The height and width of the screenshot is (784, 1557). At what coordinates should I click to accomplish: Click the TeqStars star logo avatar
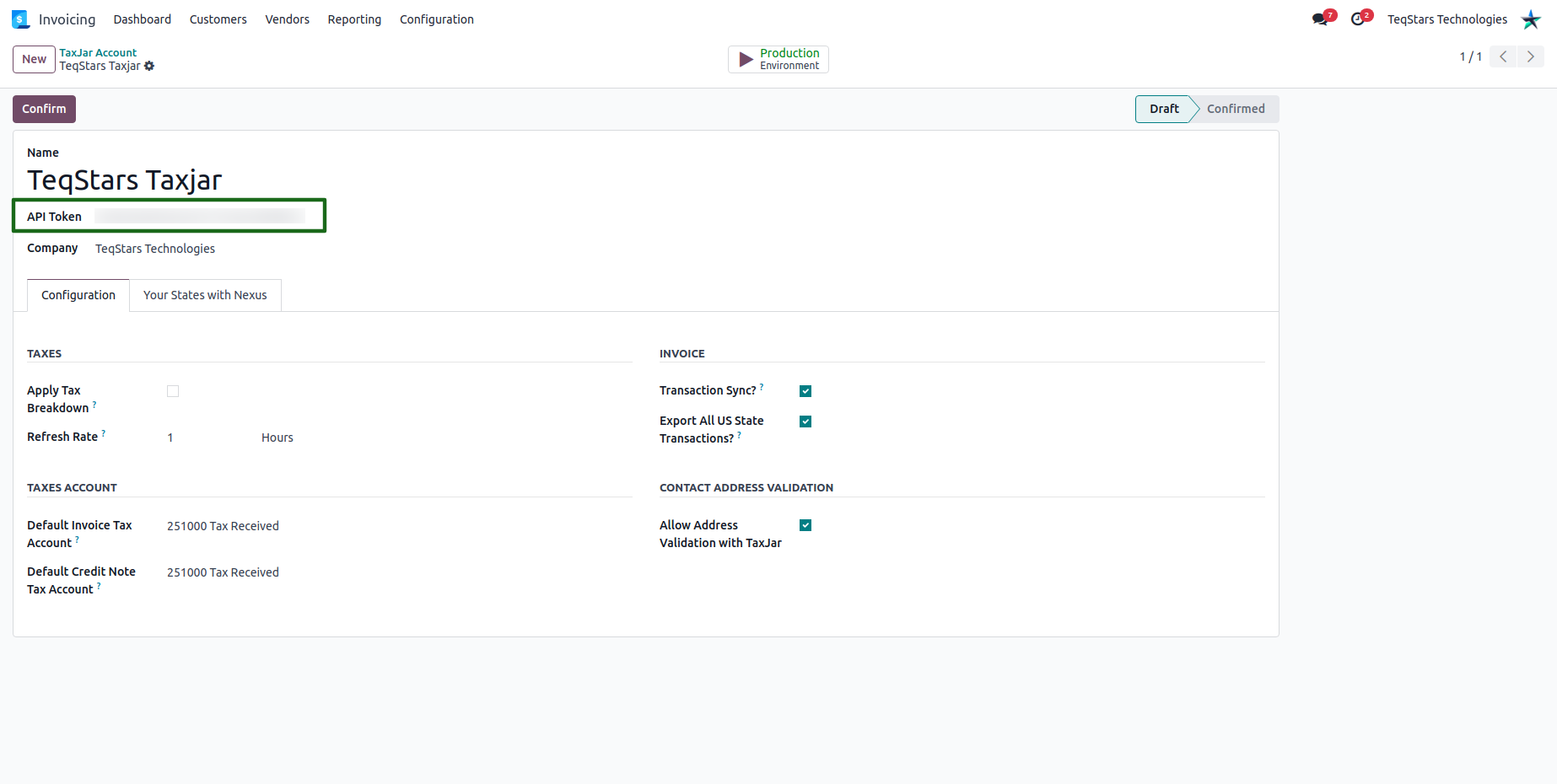(1531, 19)
